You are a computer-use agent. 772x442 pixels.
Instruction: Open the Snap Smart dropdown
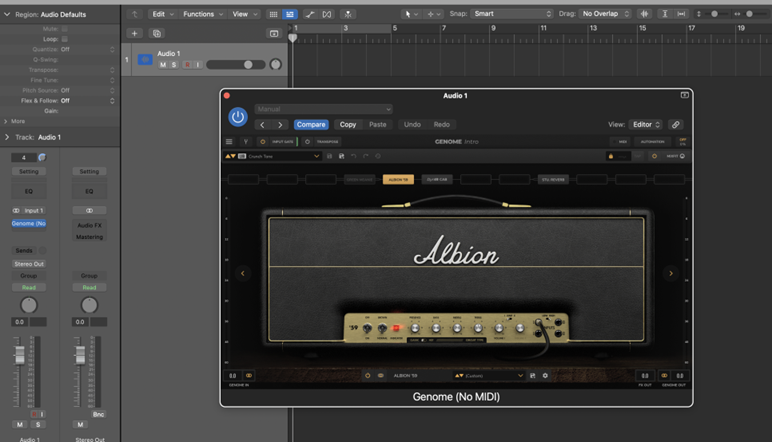tap(512, 14)
